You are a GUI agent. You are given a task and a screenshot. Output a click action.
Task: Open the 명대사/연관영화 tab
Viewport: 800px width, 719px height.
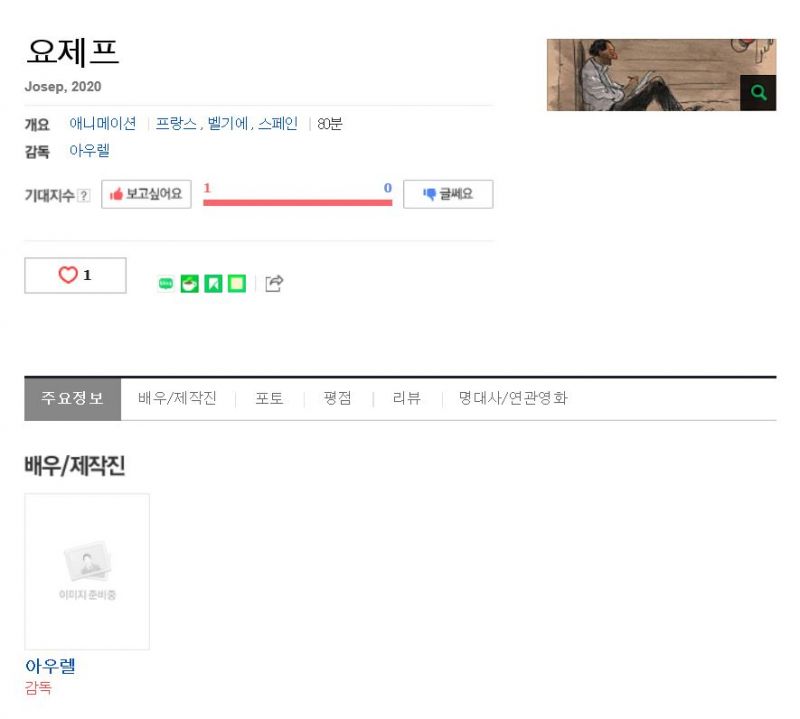513,398
